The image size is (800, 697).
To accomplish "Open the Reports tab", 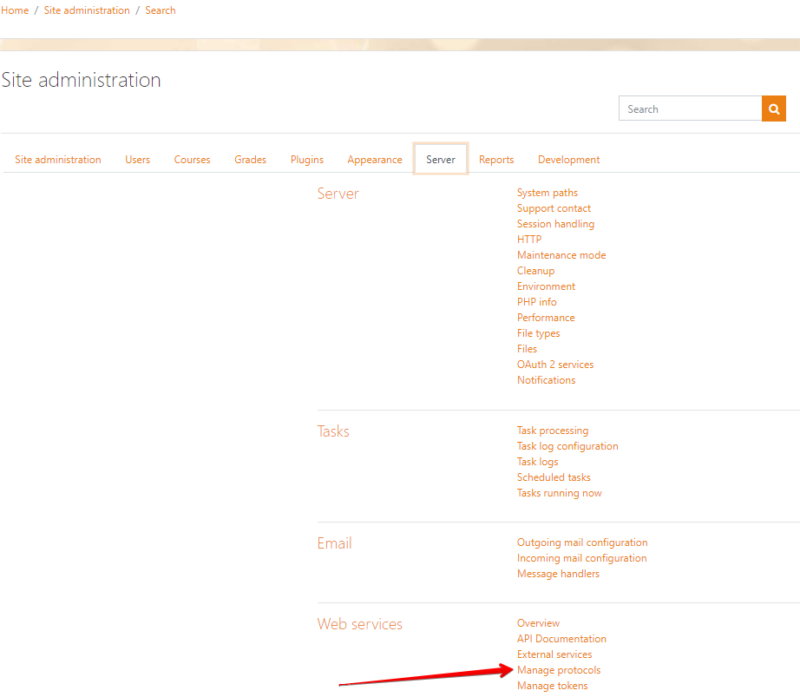I will click(496, 160).
